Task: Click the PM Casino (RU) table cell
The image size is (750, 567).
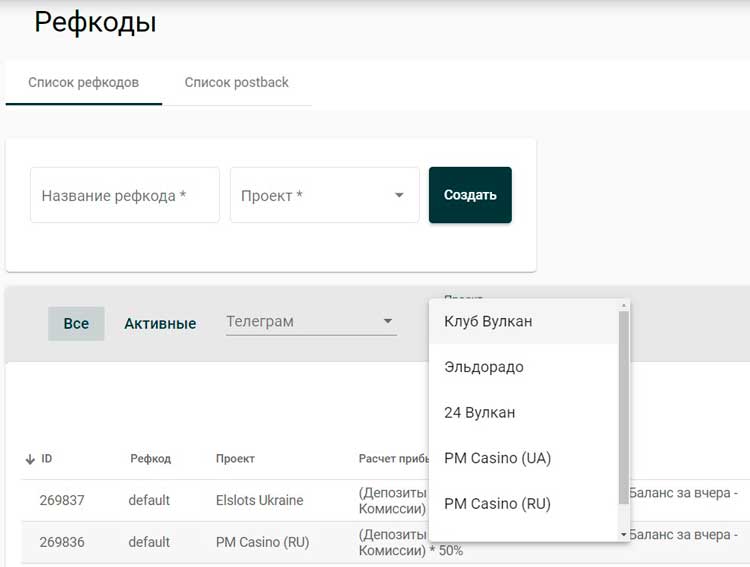Action: (x=263, y=542)
